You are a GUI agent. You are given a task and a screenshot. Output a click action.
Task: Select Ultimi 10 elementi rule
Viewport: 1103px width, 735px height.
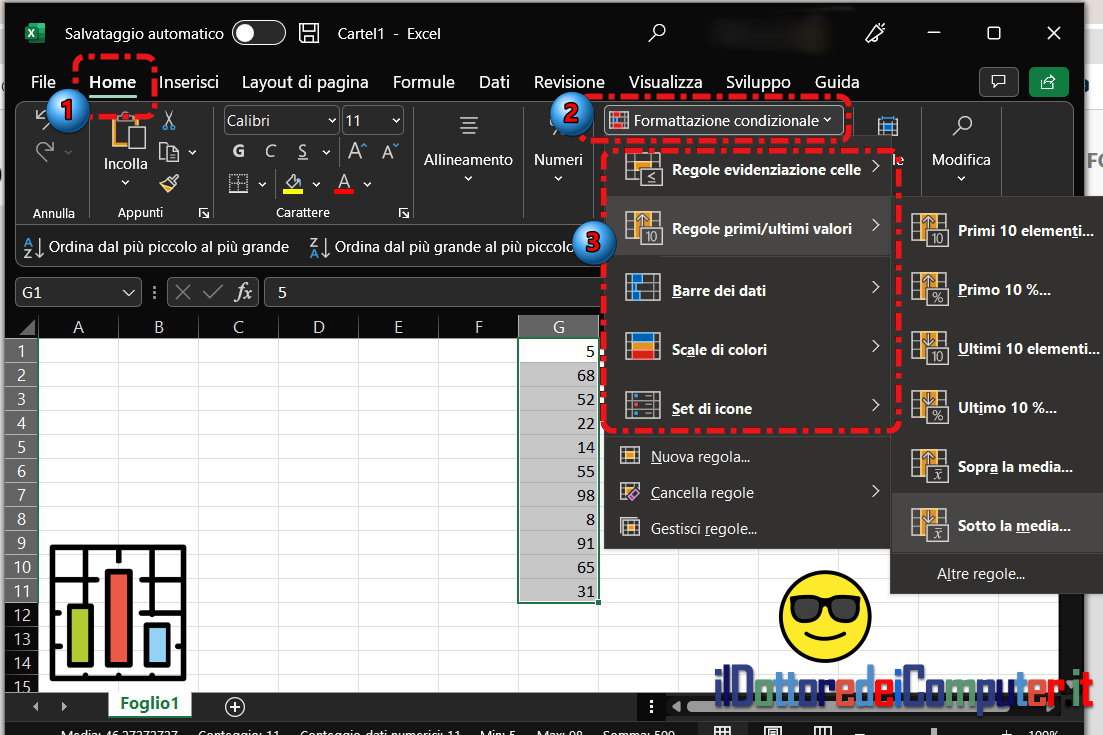point(997,347)
